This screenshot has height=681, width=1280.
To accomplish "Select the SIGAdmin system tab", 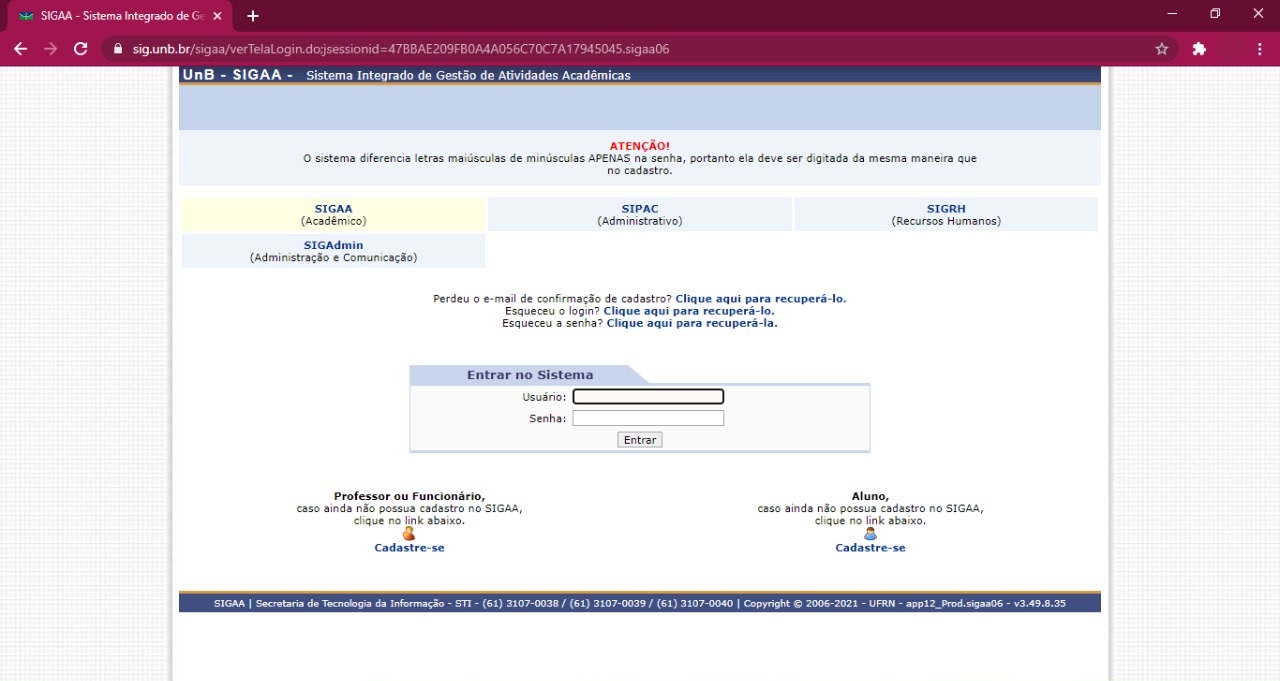I will tap(334, 251).
